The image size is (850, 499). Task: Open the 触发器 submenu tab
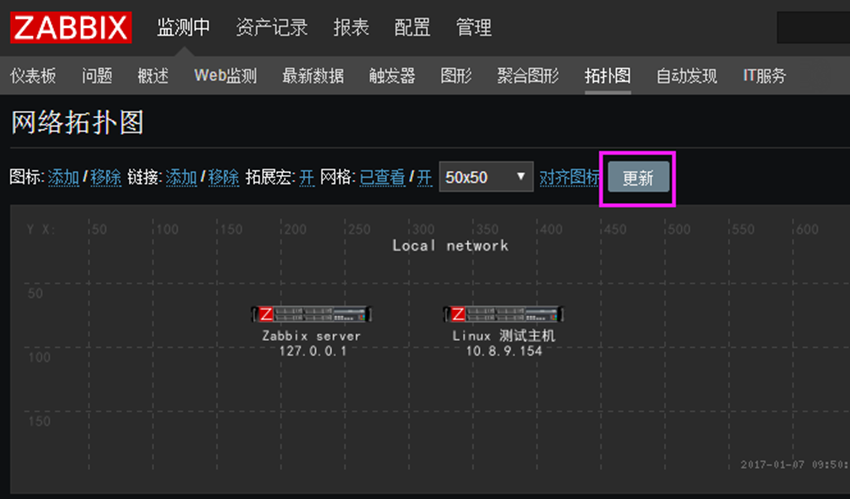392,75
